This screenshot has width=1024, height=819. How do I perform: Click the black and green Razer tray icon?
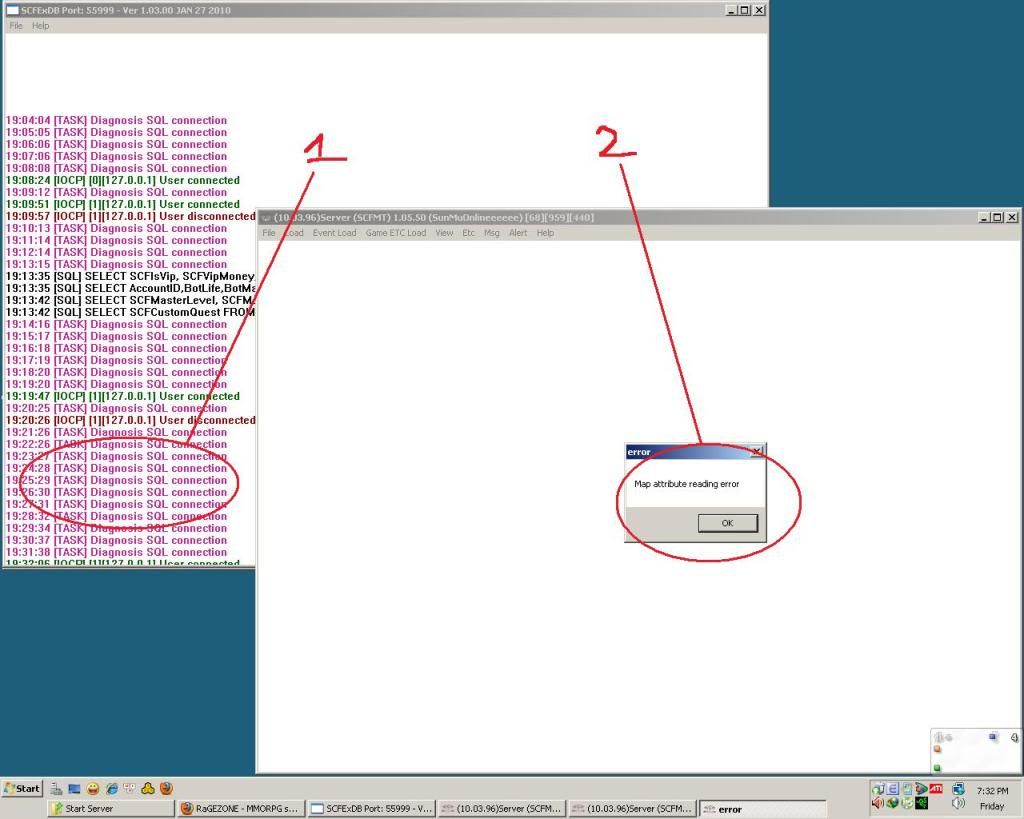(921, 803)
